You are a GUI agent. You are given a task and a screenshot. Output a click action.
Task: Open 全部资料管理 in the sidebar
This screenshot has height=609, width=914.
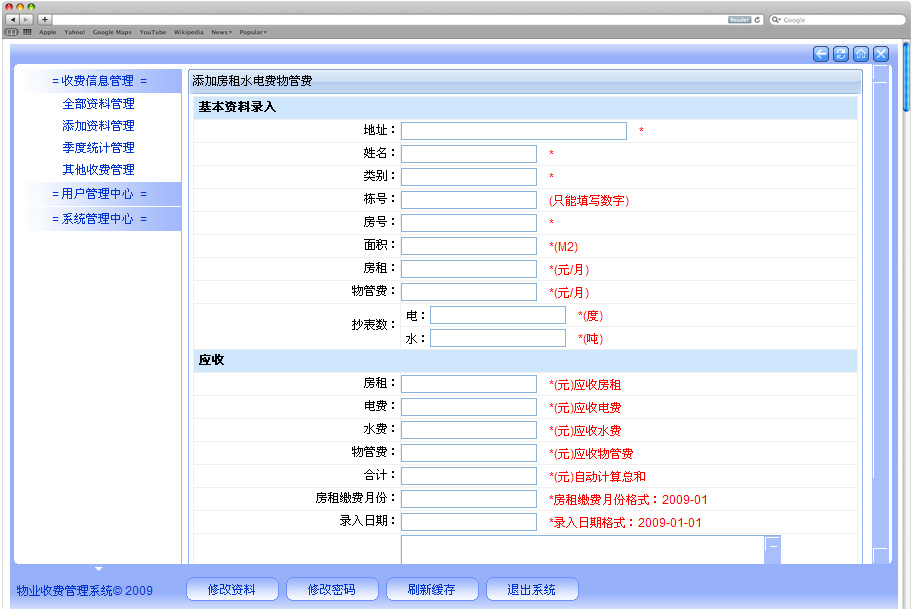tap(98, 104)
